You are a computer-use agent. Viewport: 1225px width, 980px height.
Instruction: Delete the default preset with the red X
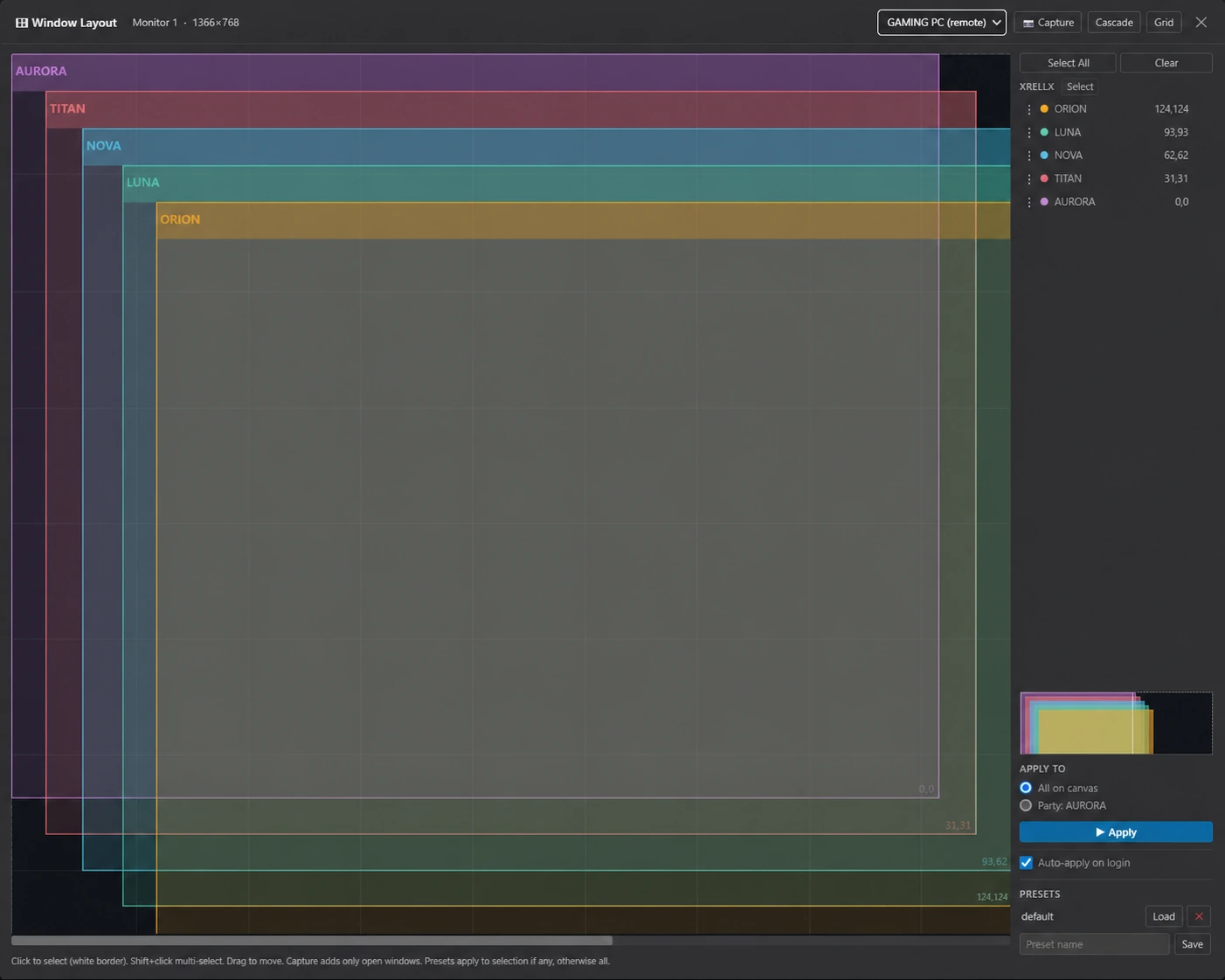(x=1199, y=916)
